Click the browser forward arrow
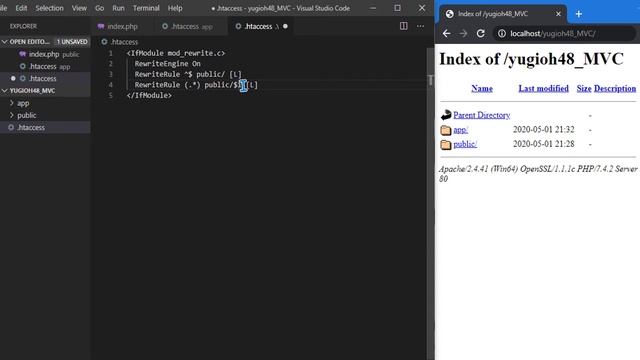 coord(463,33)
